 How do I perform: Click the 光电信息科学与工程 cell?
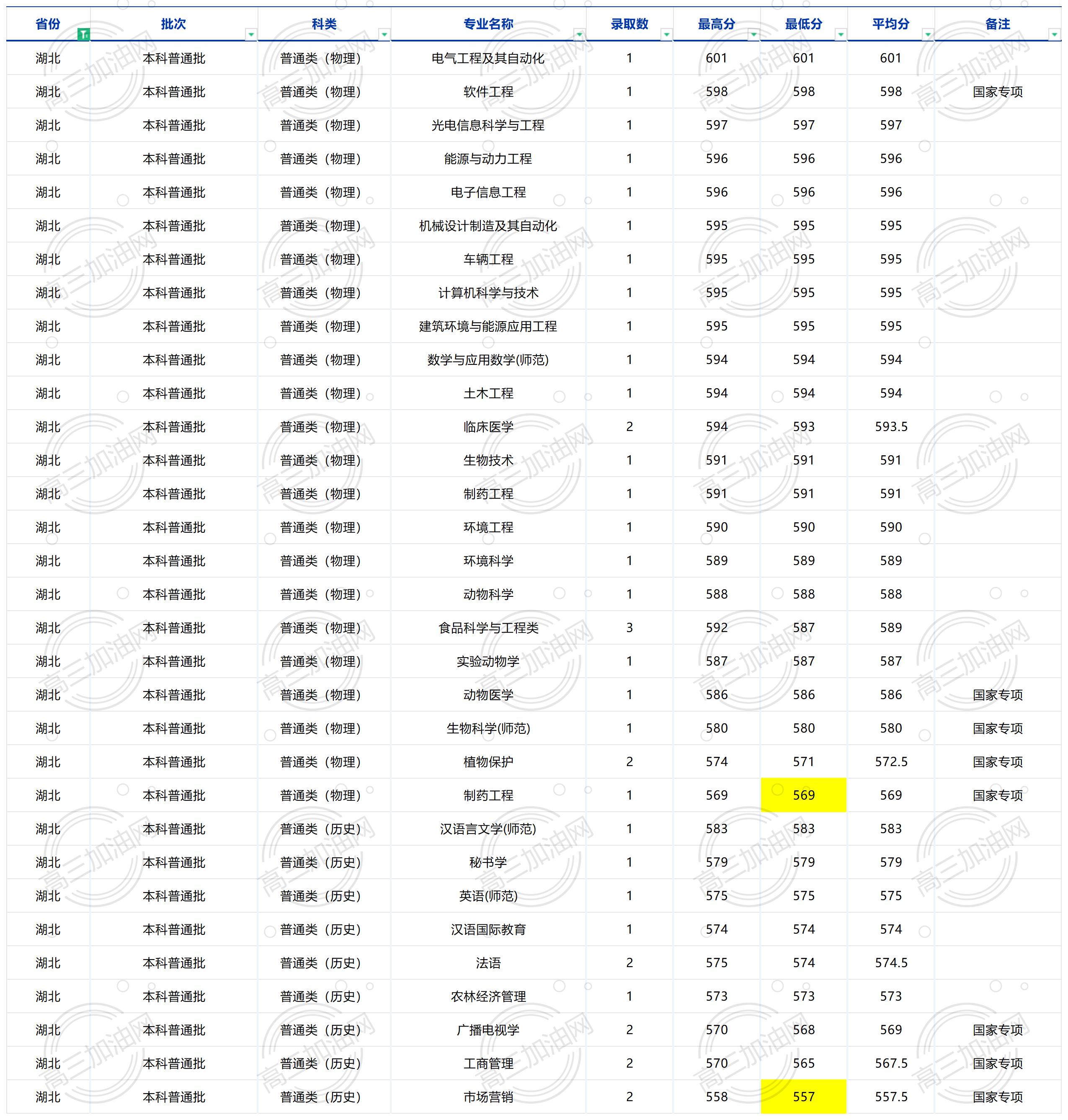click(x=488, y=125)
